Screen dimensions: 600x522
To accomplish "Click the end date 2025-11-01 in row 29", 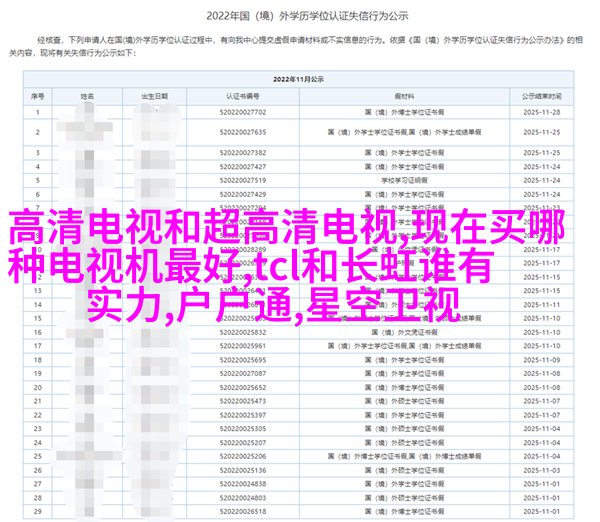I will tap(542, 512).
